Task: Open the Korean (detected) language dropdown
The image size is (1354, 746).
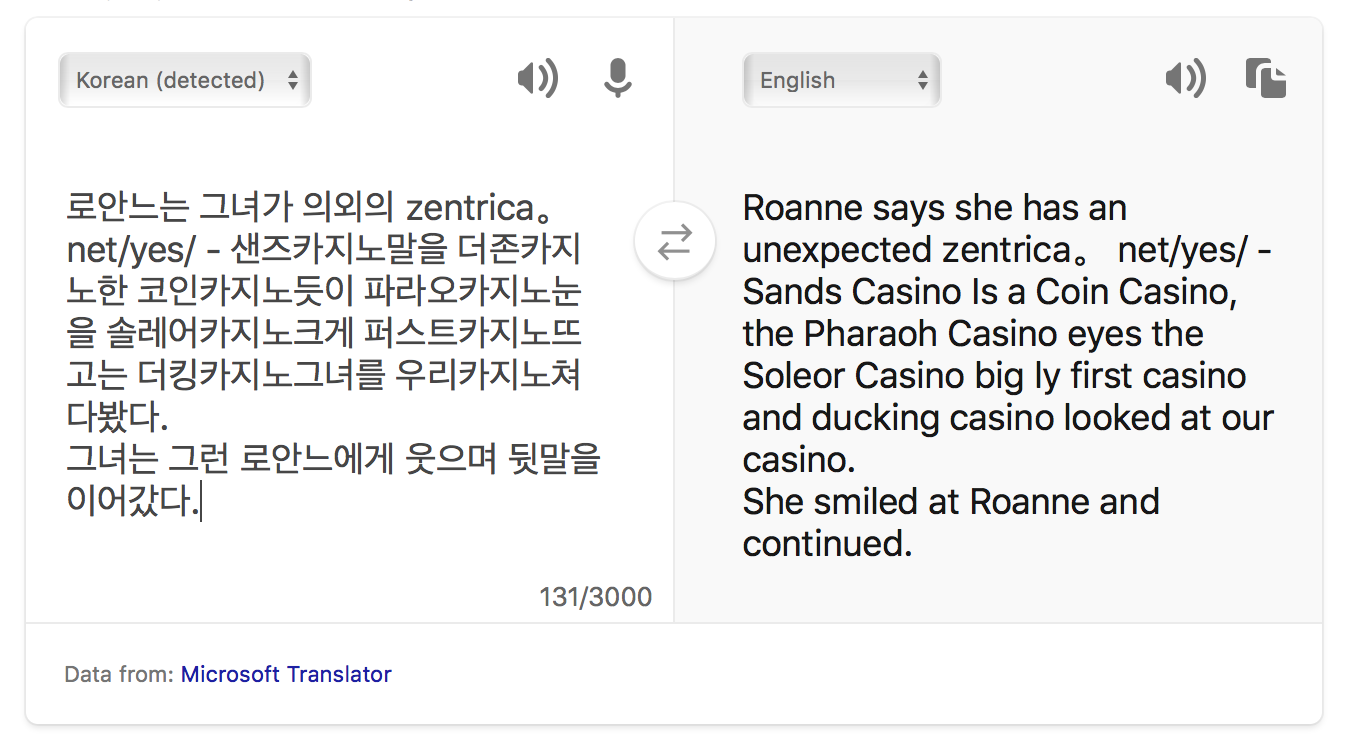Action: tap(185, 80)
